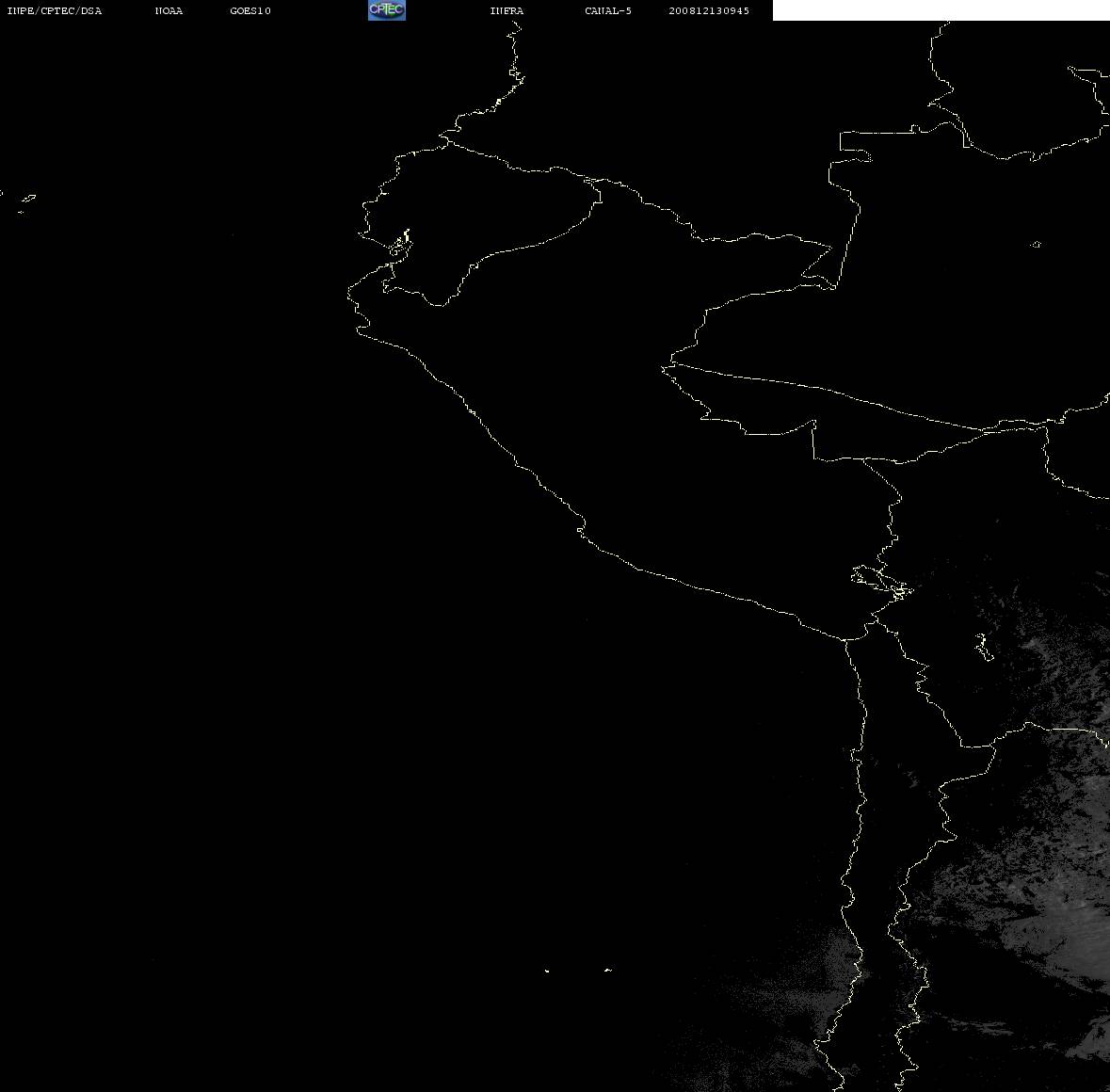Click the CANAL-5 channel label
This screenshot has height=1092, width=1110.
pyautogui.click(x=608, y=10)
